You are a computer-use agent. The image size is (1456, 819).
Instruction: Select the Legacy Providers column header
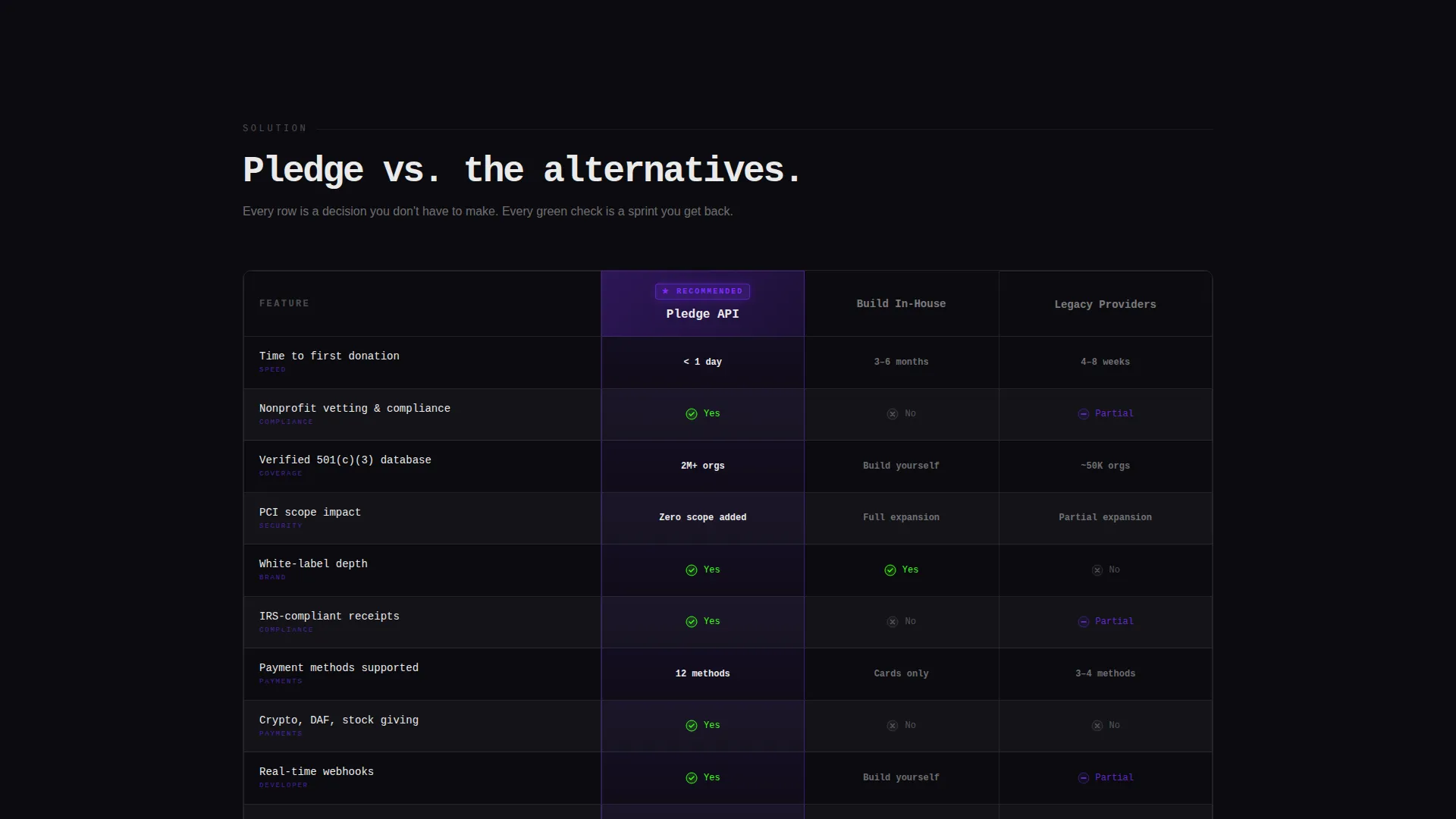[x=1105, y=303]
